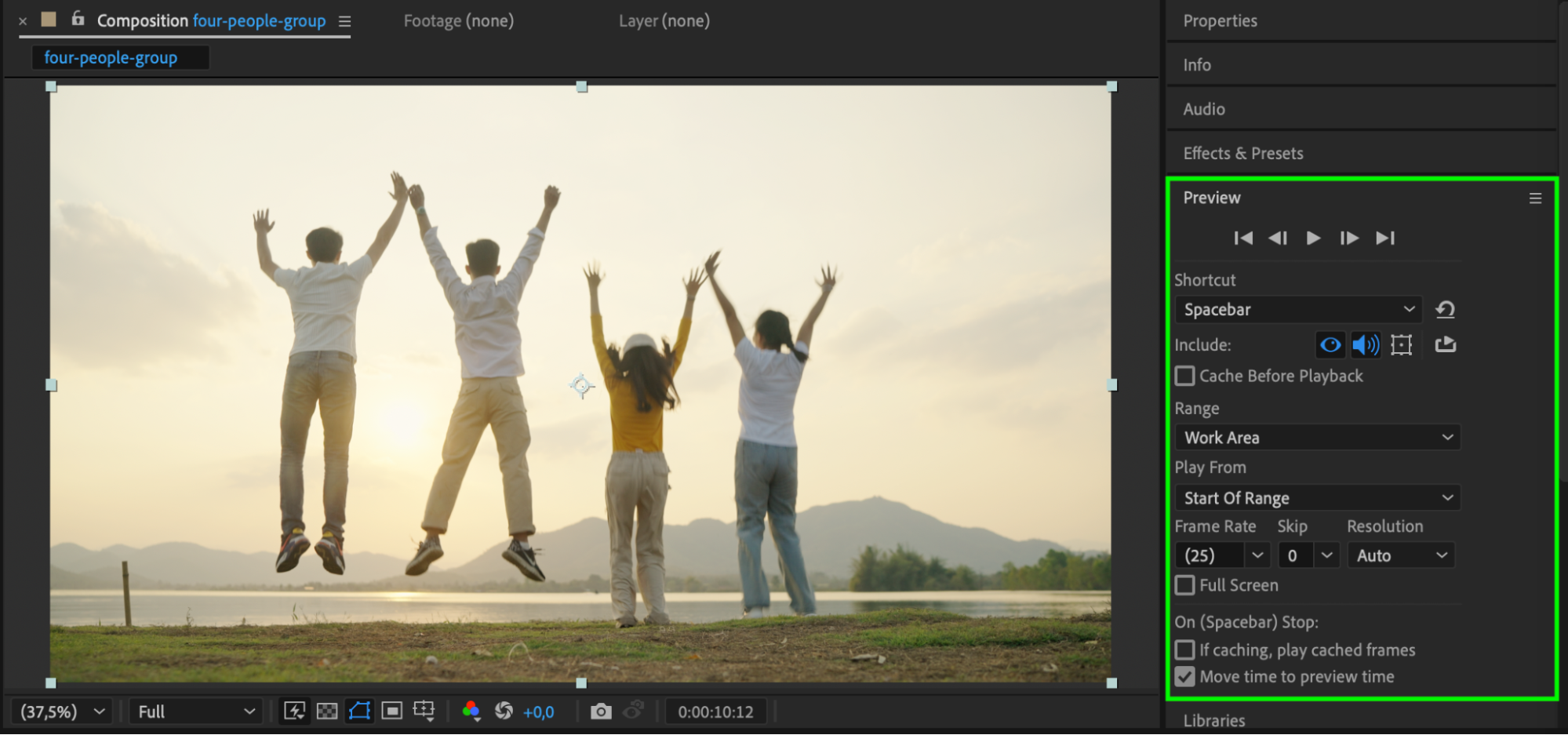
Task: Jump to first frame in Preview
Action: pyautogui.click(x=1243, y=238)
